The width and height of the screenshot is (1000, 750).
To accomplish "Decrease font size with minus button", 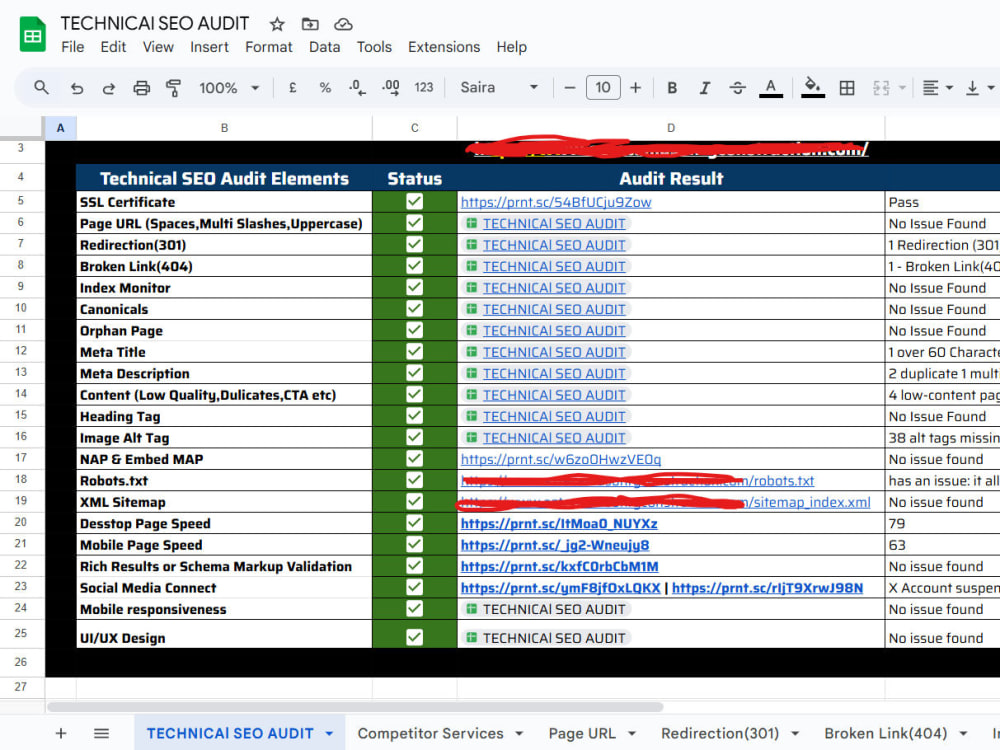I will coord(570,88).
